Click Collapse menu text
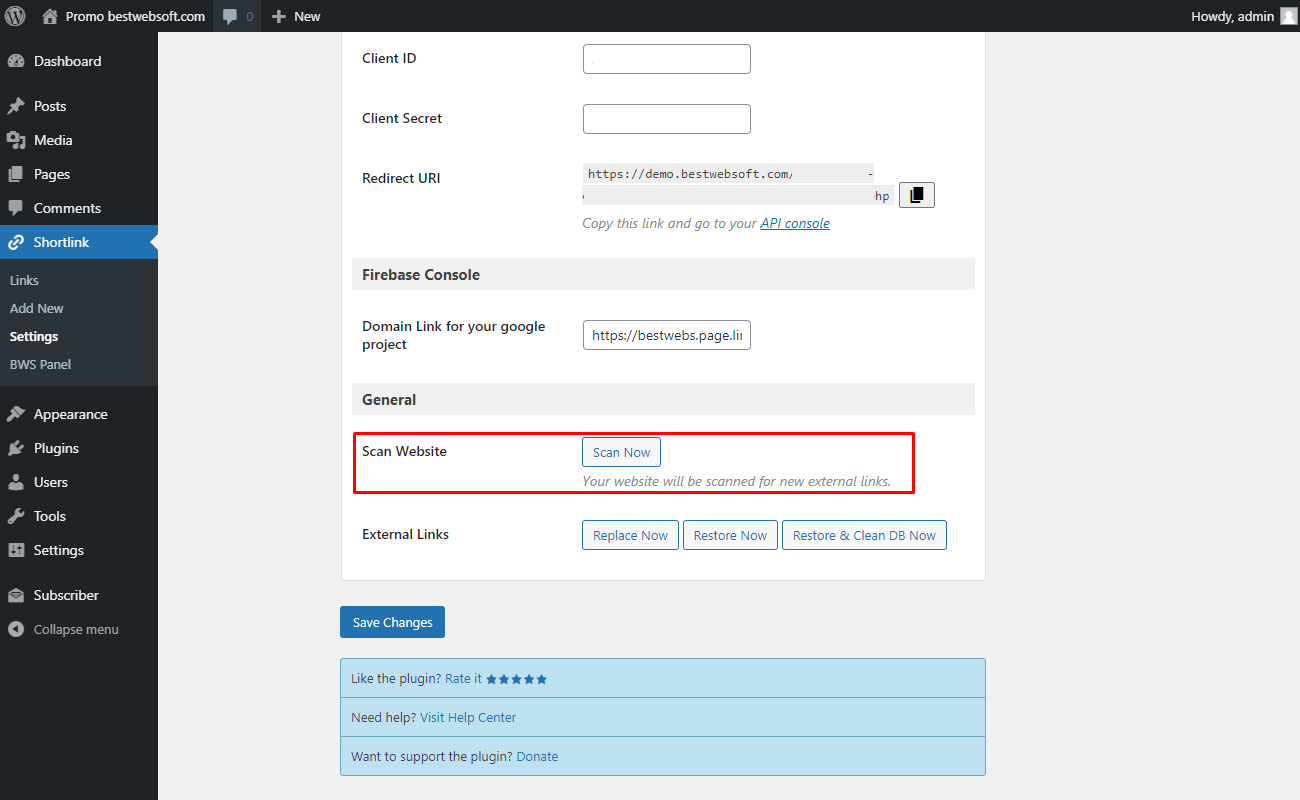 tap(76, 629)
